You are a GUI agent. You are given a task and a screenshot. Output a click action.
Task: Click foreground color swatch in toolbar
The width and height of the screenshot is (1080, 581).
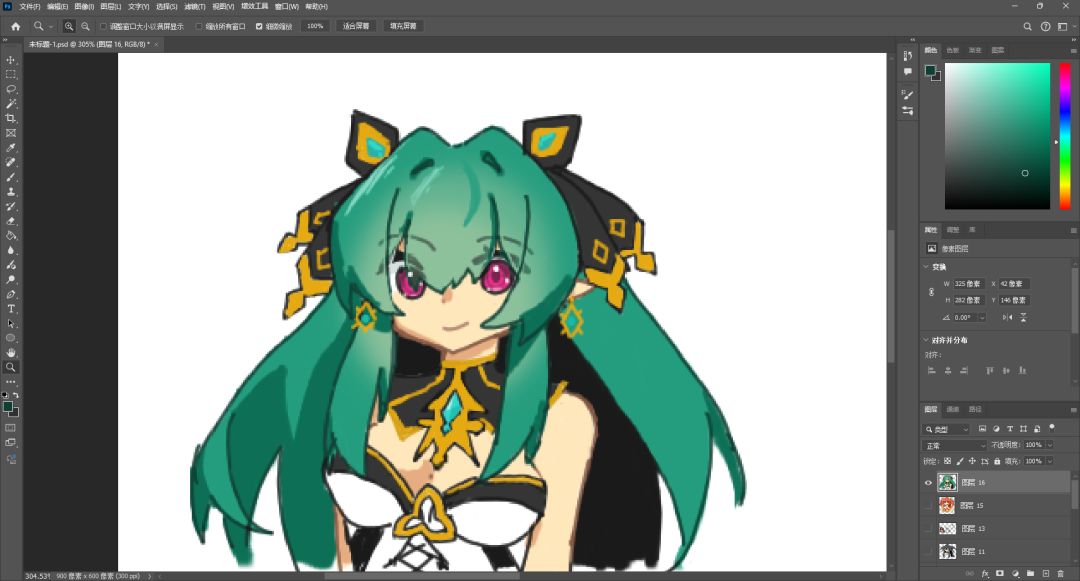8,407
